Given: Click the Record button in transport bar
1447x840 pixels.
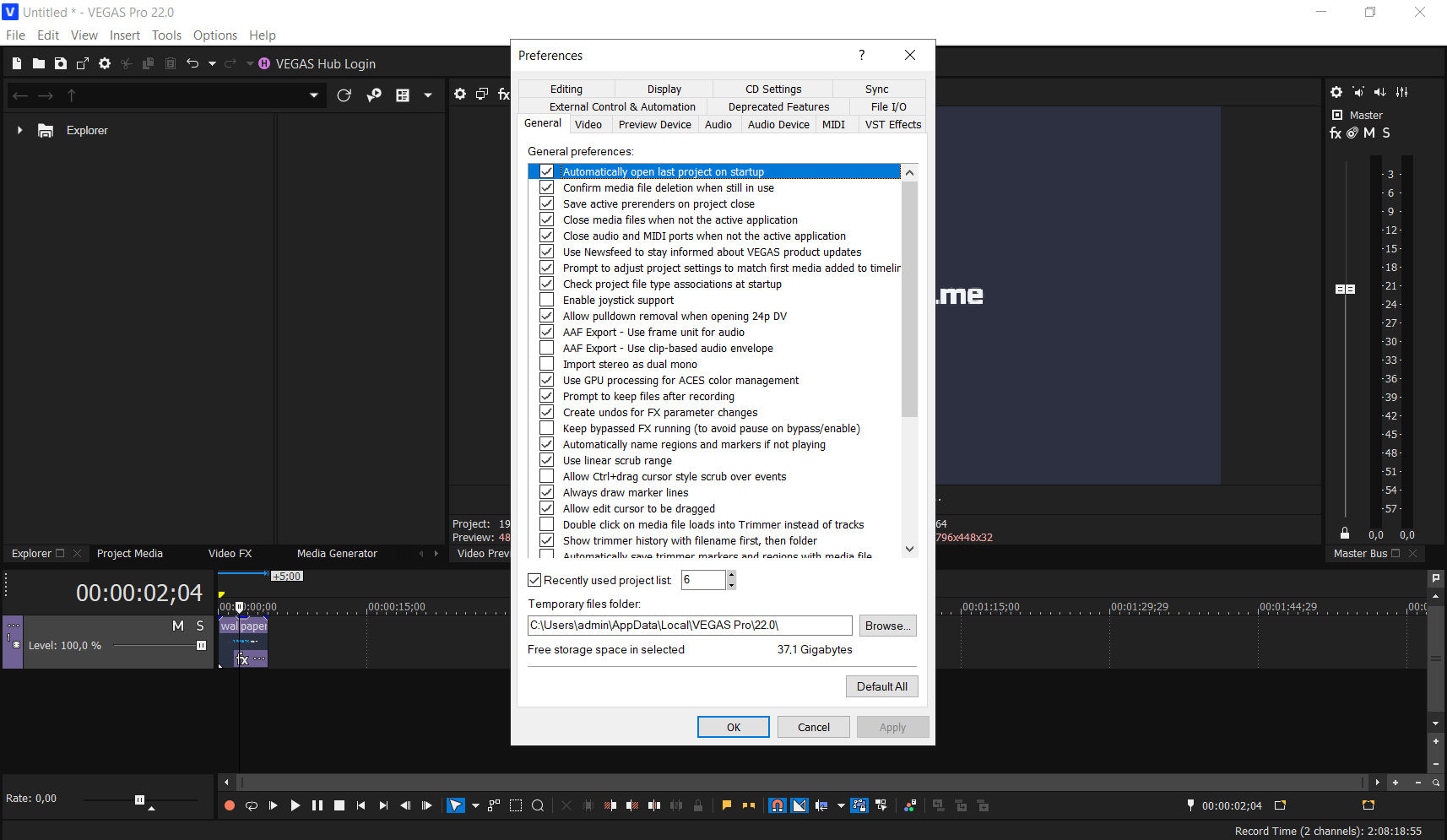Looking at the screenshot, I should tap(230, 805).
